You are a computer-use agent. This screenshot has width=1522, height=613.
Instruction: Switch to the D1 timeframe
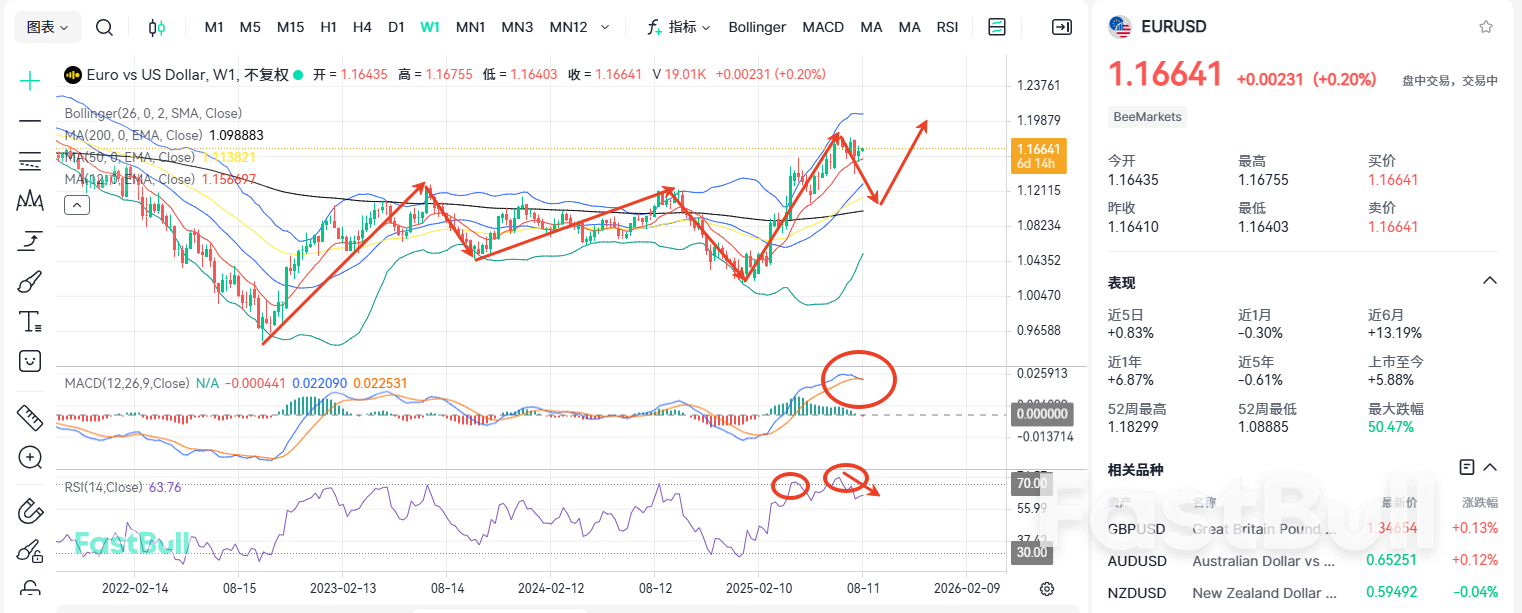coord(396,27)
